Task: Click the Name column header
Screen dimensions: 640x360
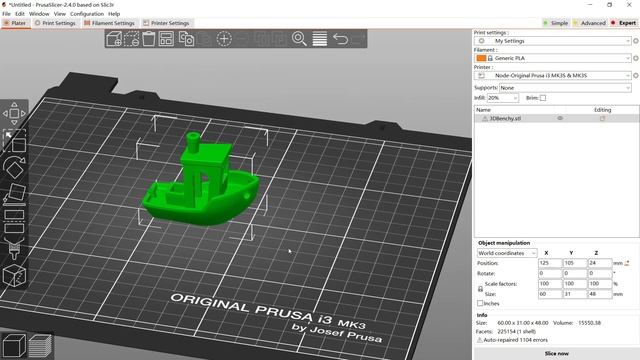Action: coord(483,110)
